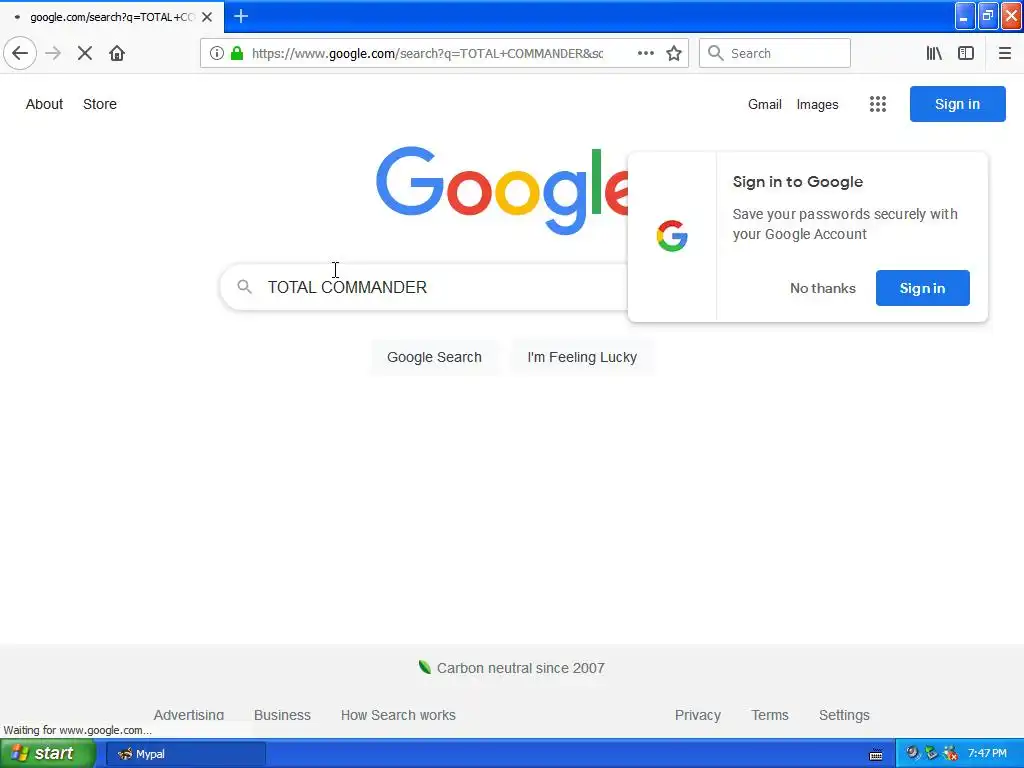Dismiss popup with No thanks
1024x768 pixels.
pos(822,288)
